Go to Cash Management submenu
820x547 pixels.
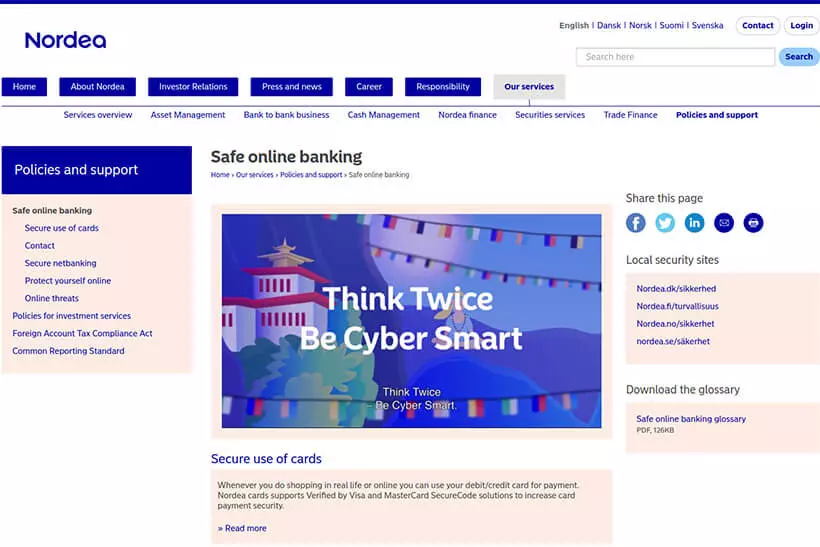coord(383,115)
